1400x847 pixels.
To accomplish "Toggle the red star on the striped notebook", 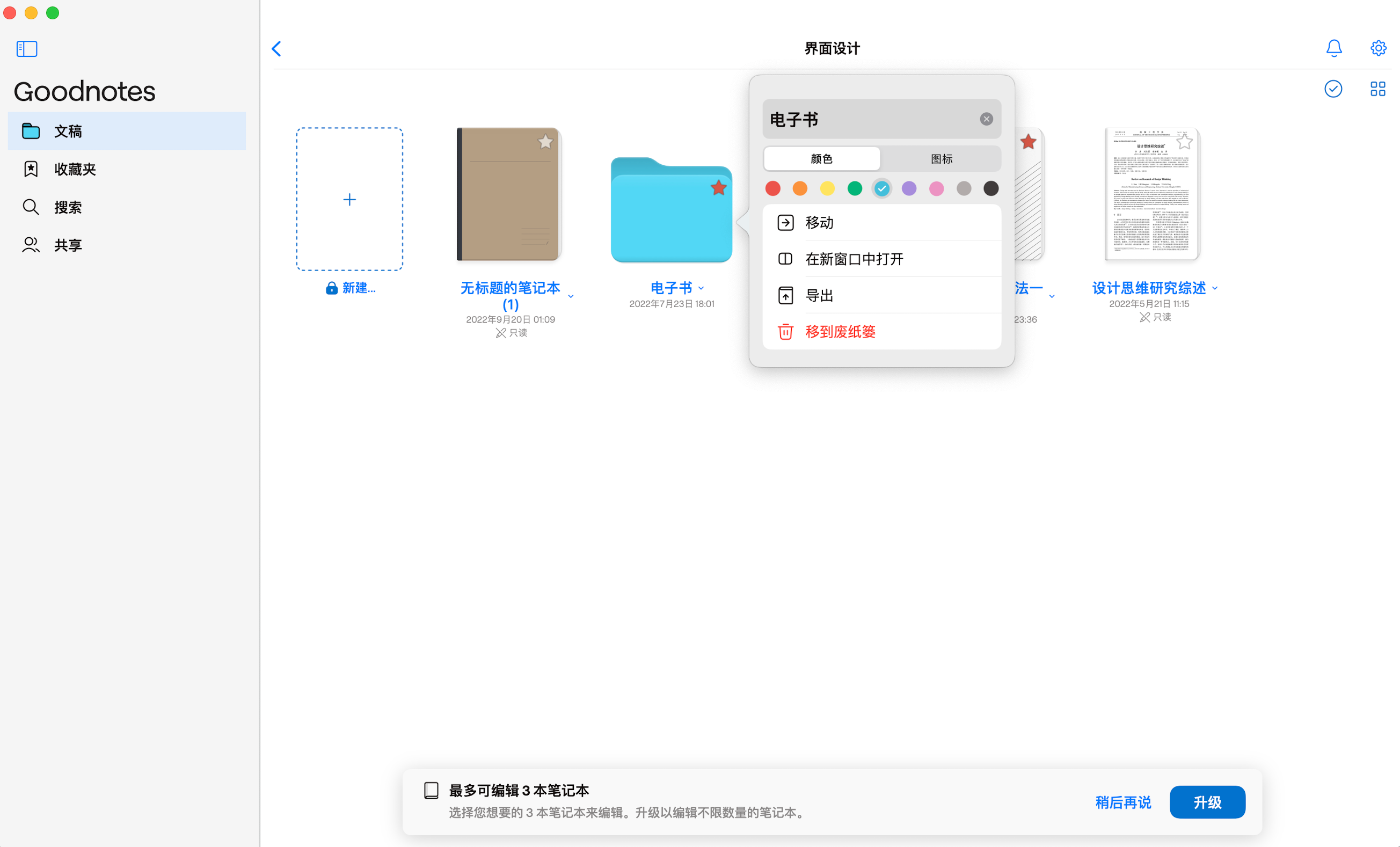I will click(1028, 142).
